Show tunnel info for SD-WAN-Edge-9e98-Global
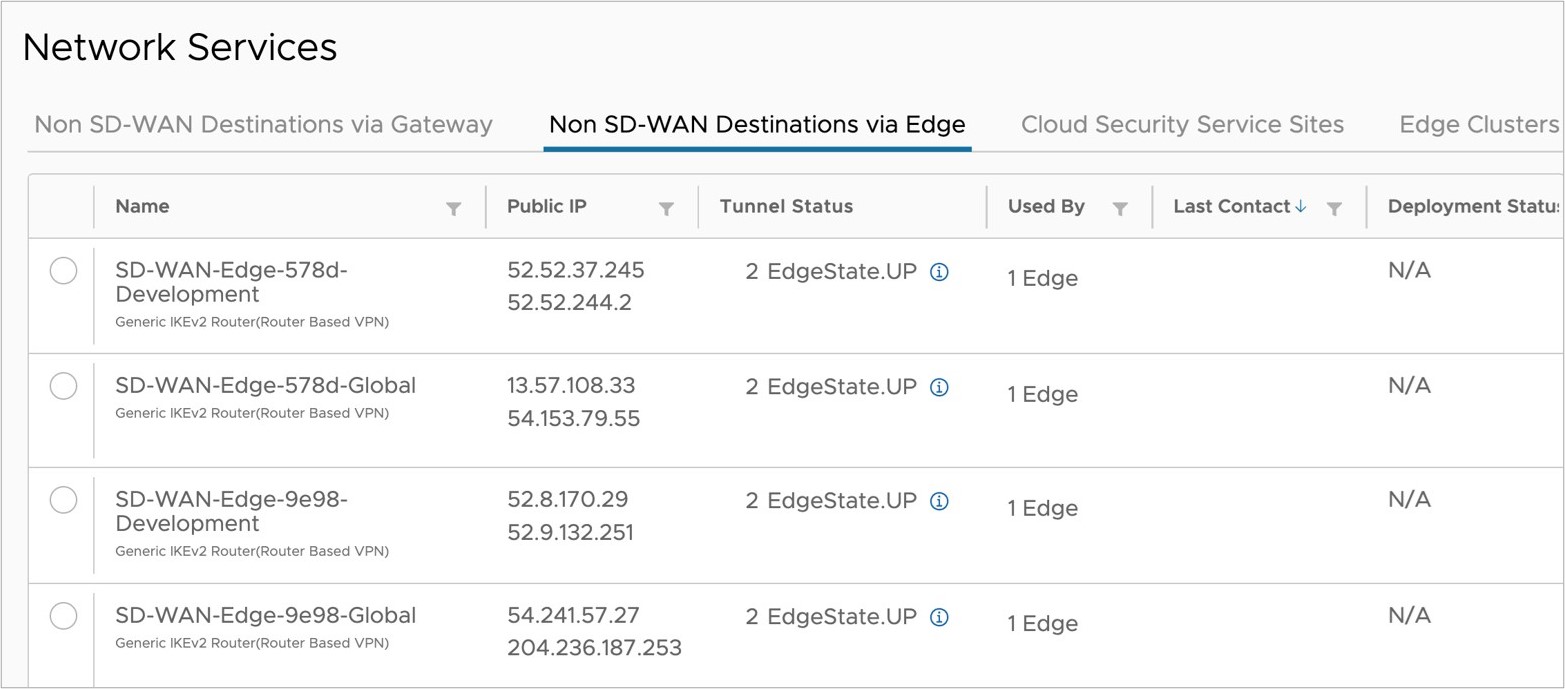The width and height of the screenshot is (1565, 689). coord(938,616)
